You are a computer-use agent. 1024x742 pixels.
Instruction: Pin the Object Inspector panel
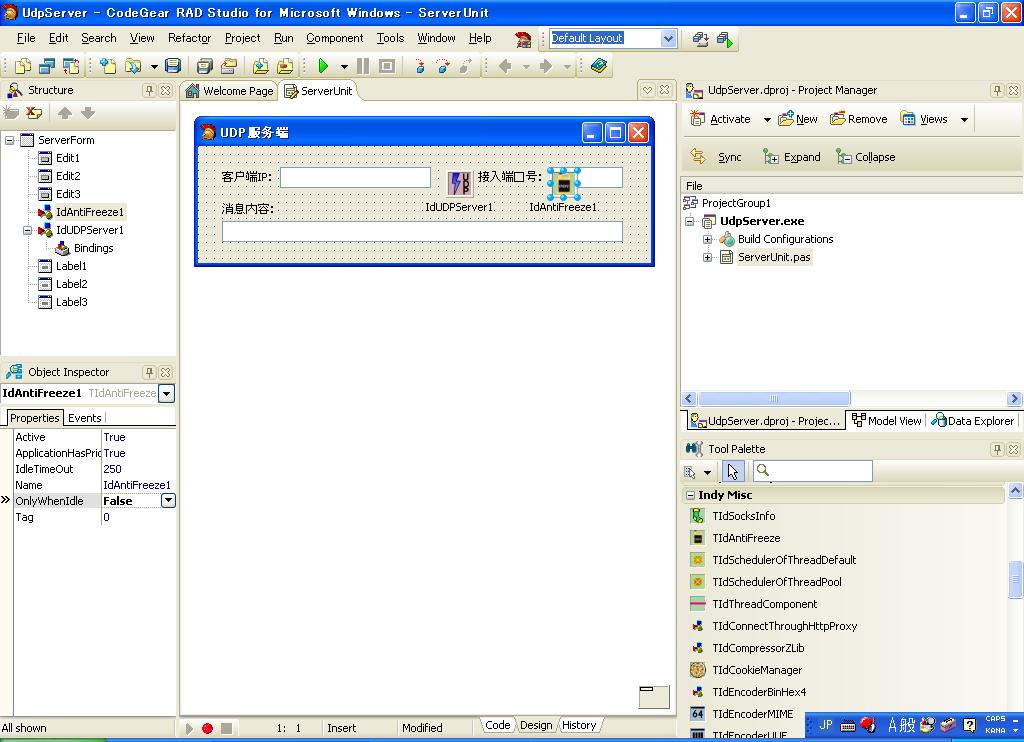(149, 372)
